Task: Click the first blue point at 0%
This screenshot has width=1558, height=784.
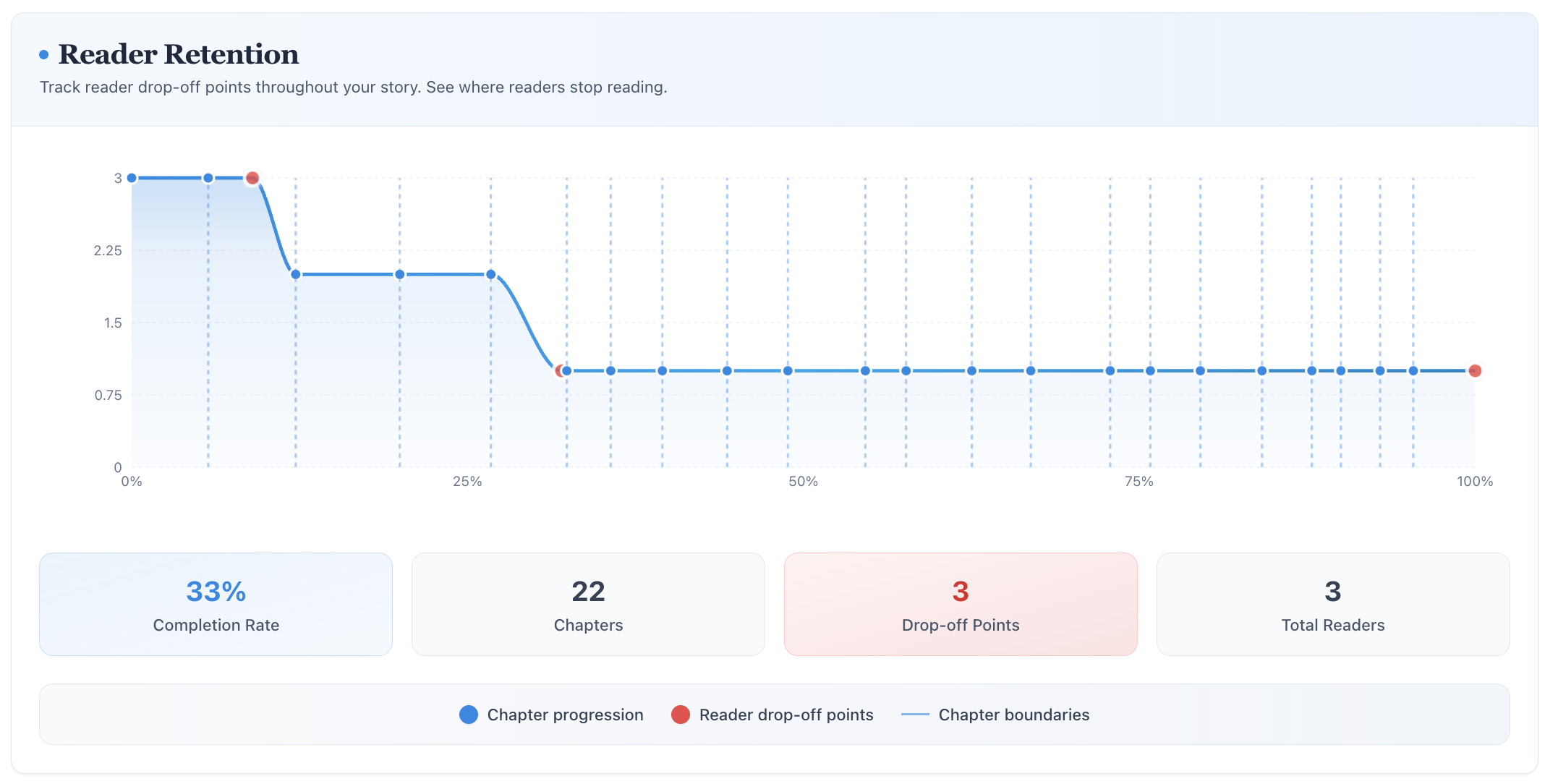Action: pyautogui.click(x=132, y=178)
